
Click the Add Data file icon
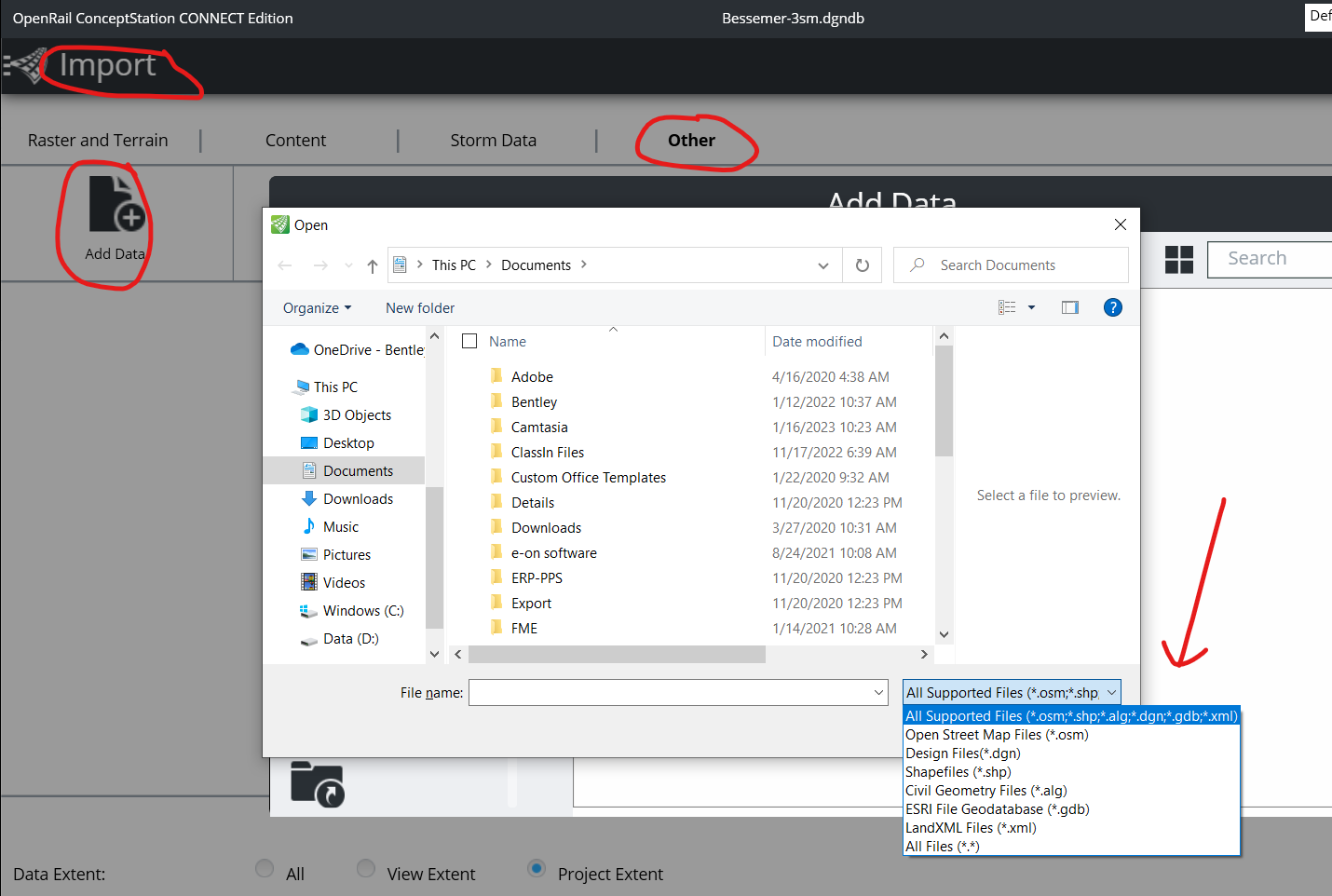[x=116, y=203]
